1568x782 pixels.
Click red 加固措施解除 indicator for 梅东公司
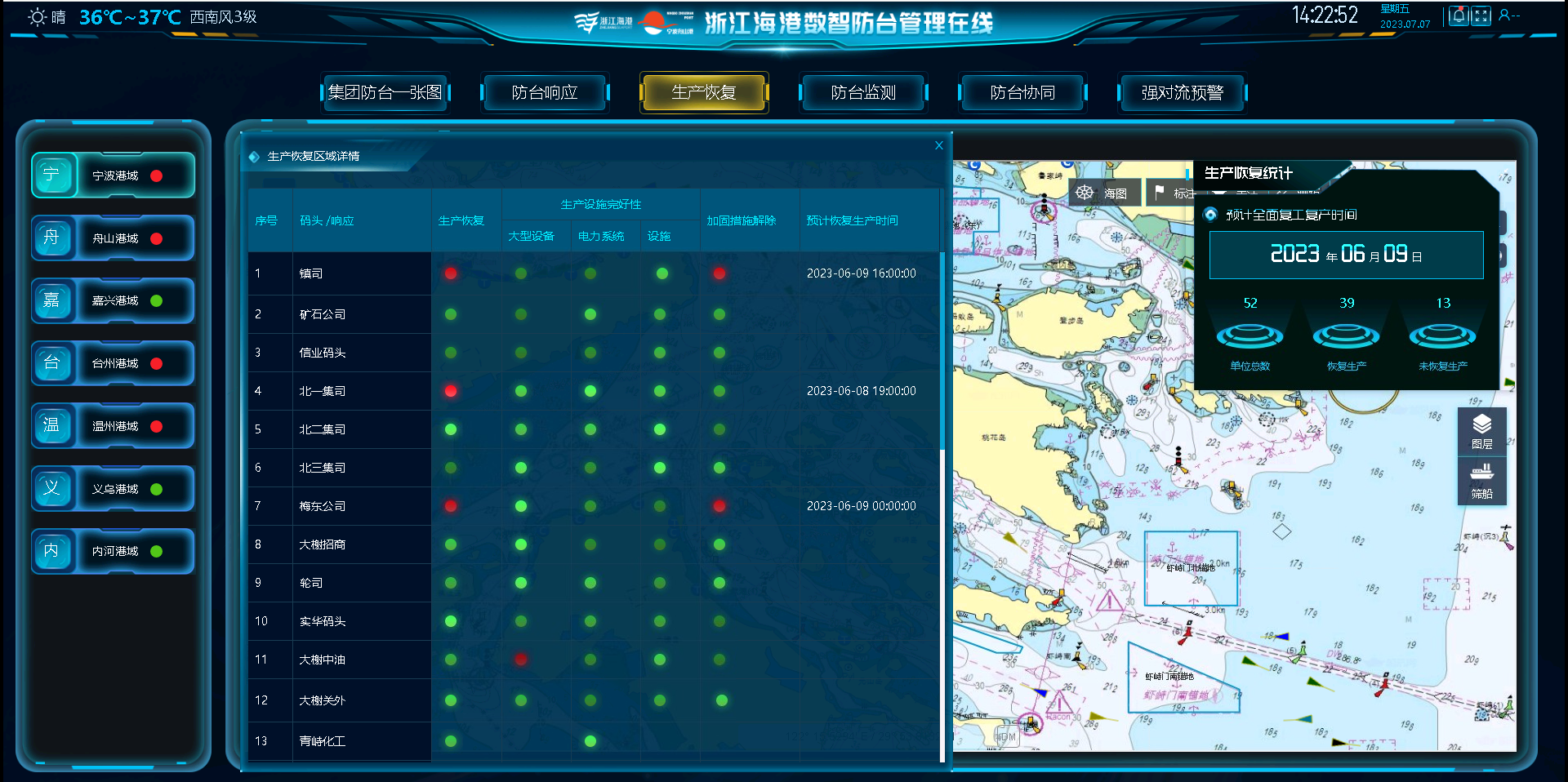(719, 506)
